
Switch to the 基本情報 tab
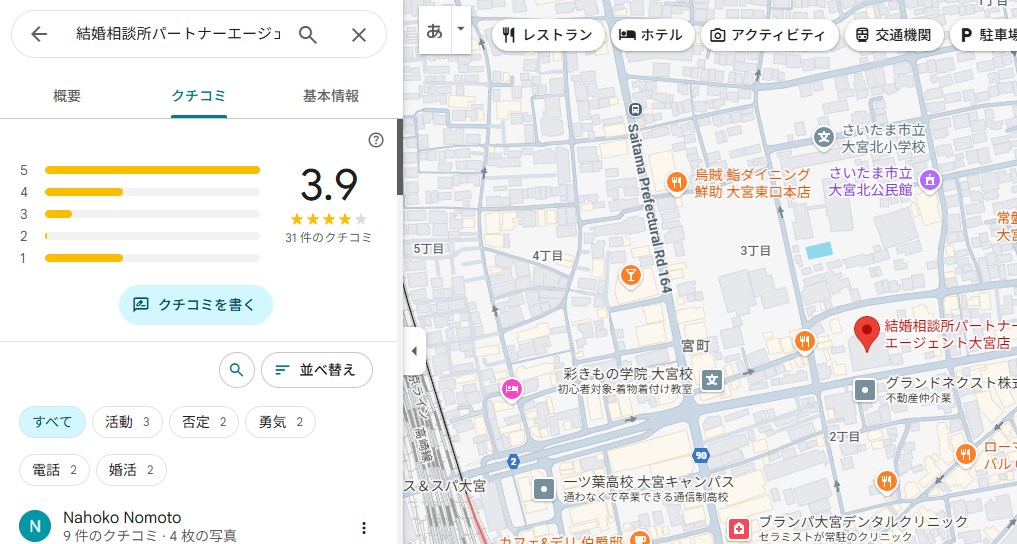click(x=331, y=96)
